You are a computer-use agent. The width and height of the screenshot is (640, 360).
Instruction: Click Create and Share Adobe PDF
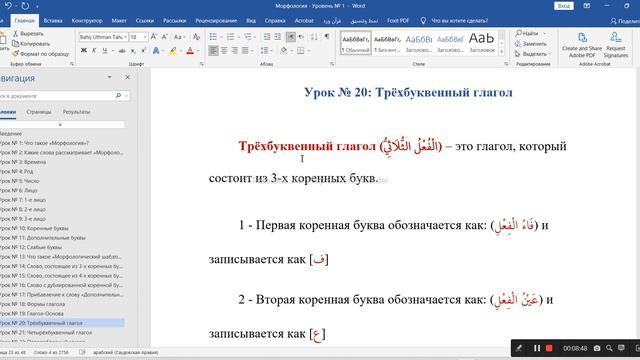point(582,44)
